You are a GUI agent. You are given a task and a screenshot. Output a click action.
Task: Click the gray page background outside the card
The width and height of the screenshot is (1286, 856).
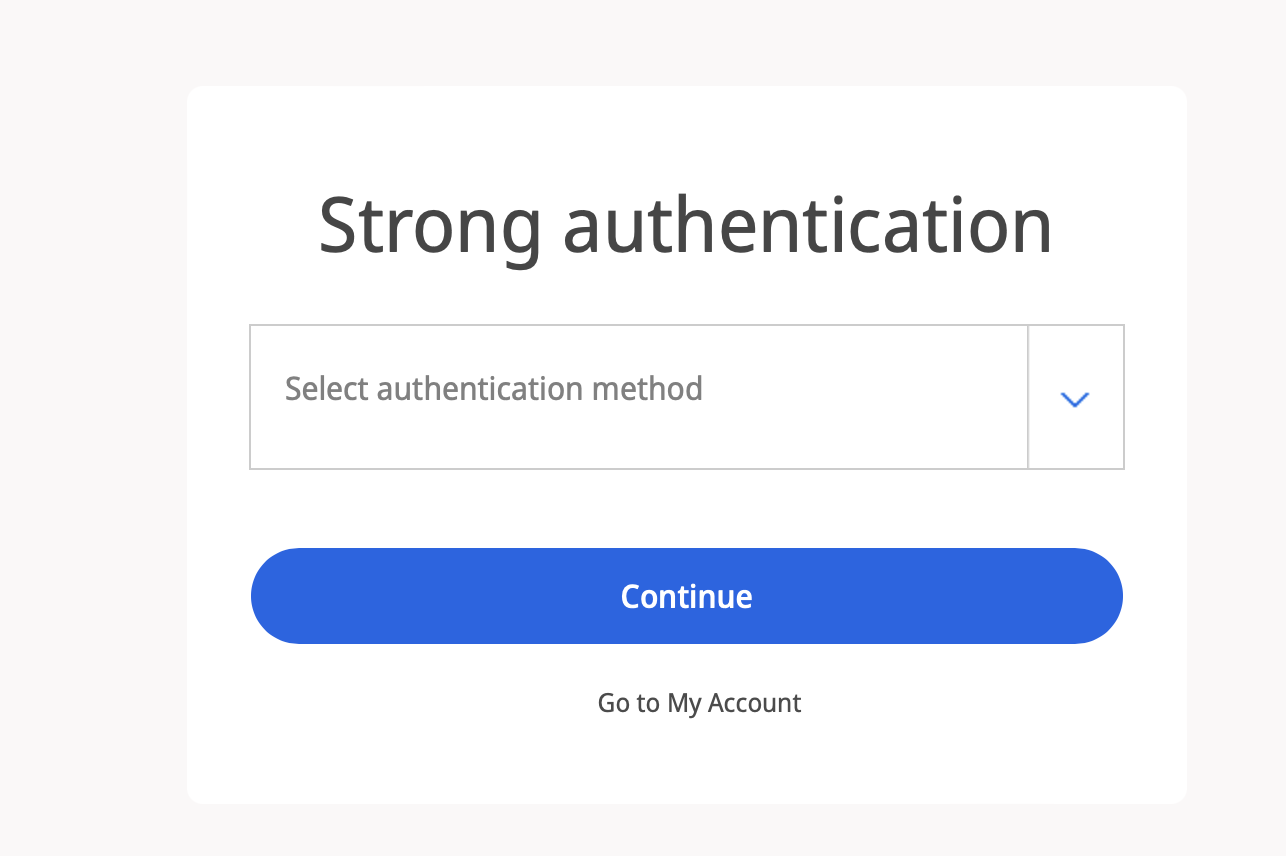click(90, 450)
